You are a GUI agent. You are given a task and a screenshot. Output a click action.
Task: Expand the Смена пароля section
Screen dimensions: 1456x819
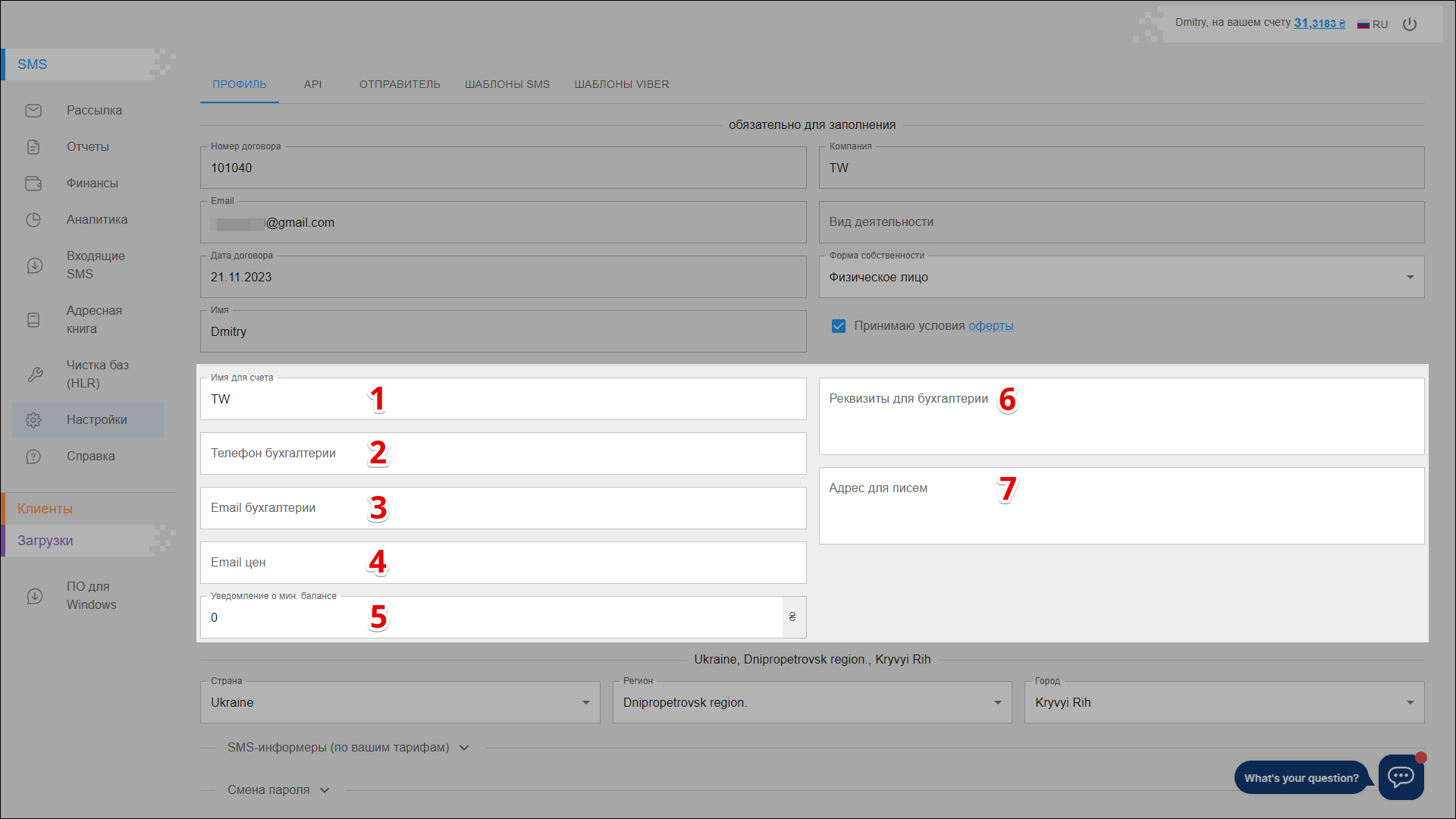[x=278, y=790]
